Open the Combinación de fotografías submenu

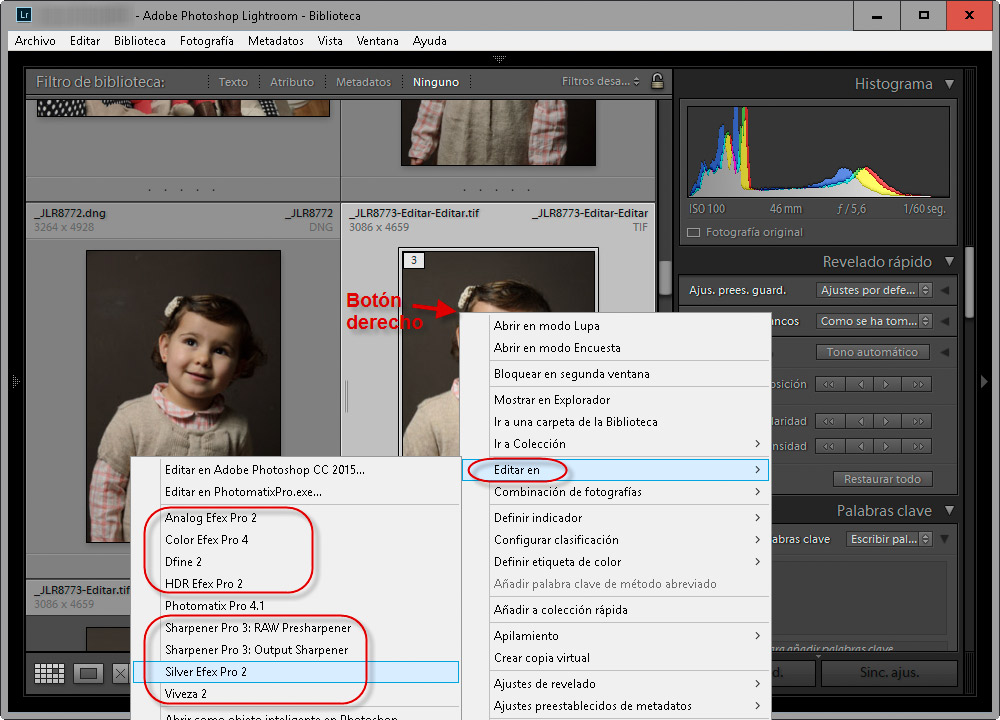coord(615,492)
